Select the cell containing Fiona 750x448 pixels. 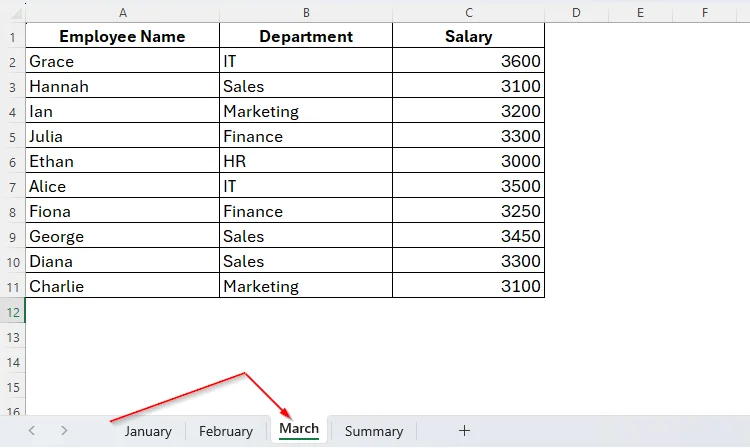pos(122,211)
